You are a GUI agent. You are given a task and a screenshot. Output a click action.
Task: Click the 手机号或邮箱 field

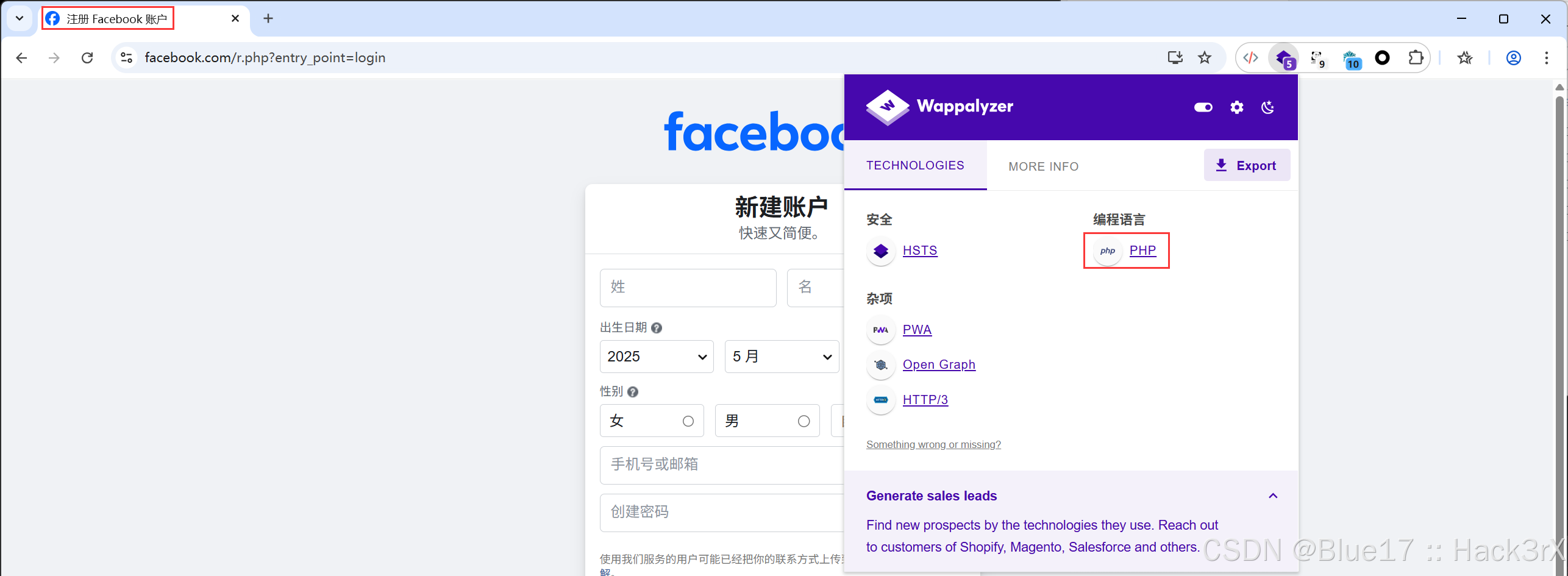722,465
